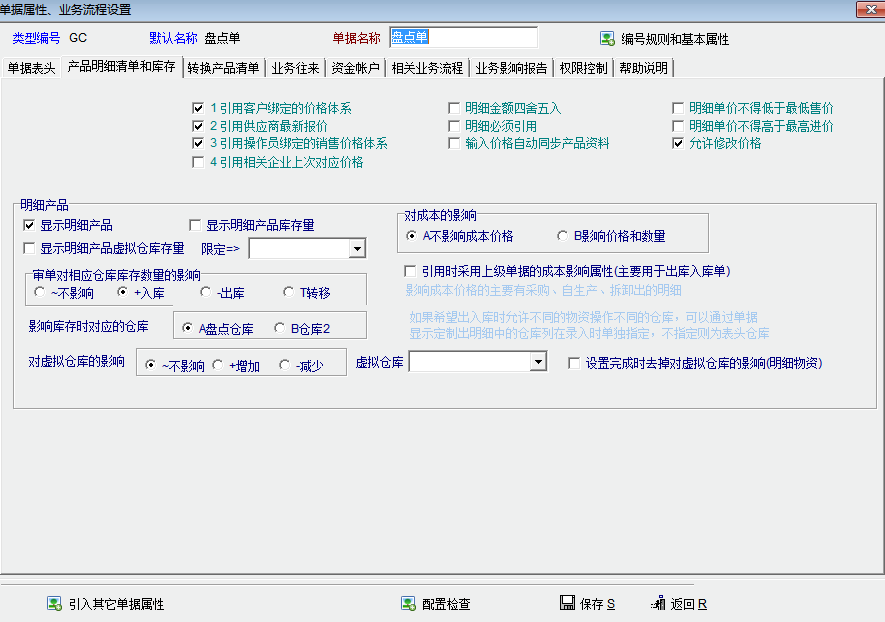Choose B影响价格和数量 radio option

coord(562,237)
